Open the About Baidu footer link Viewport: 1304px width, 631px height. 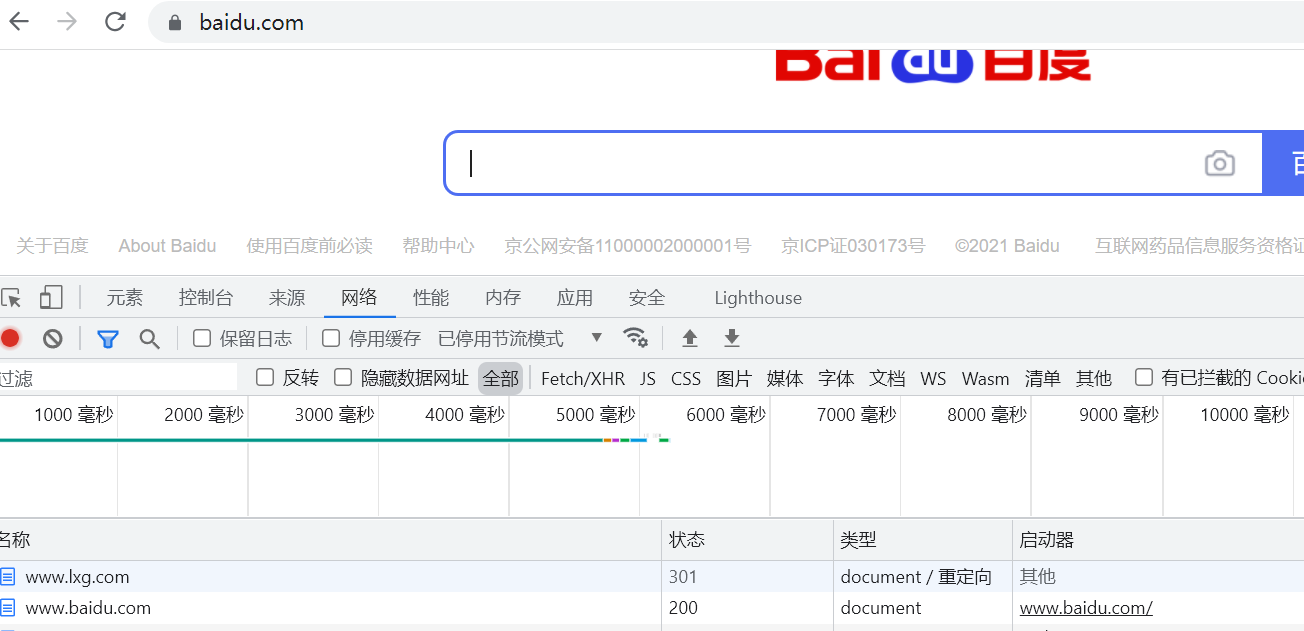click(x=167, y=245)
